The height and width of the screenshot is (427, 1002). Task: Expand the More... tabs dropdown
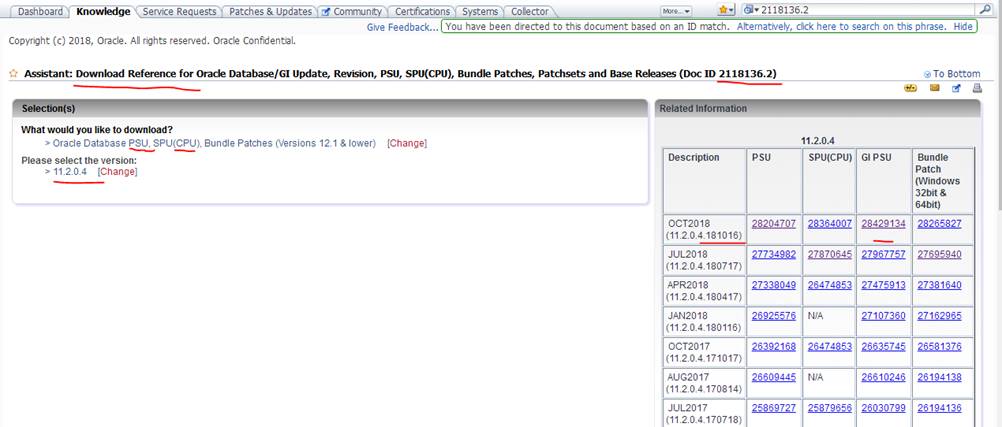(x=676, y=11)
